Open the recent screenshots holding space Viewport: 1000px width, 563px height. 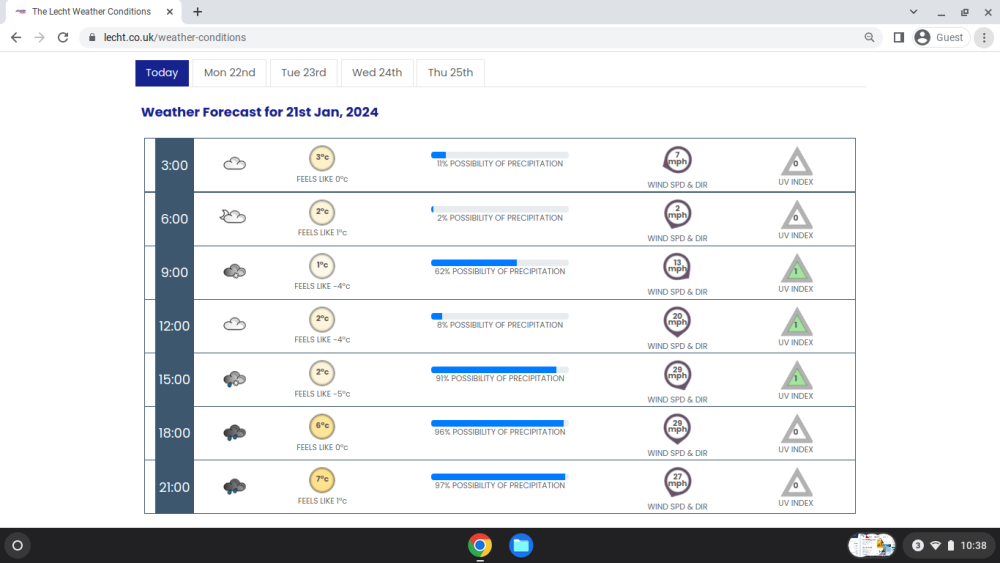tap(872, 545)
